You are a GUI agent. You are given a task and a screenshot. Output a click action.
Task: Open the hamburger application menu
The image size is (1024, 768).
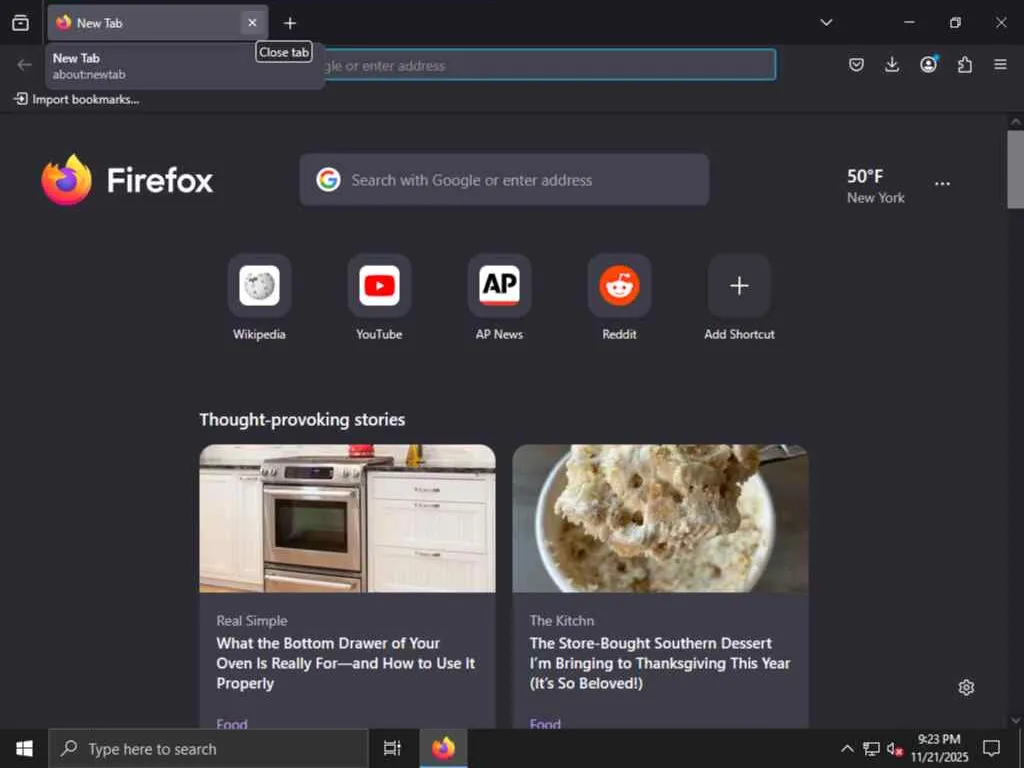pos(1000,64)
